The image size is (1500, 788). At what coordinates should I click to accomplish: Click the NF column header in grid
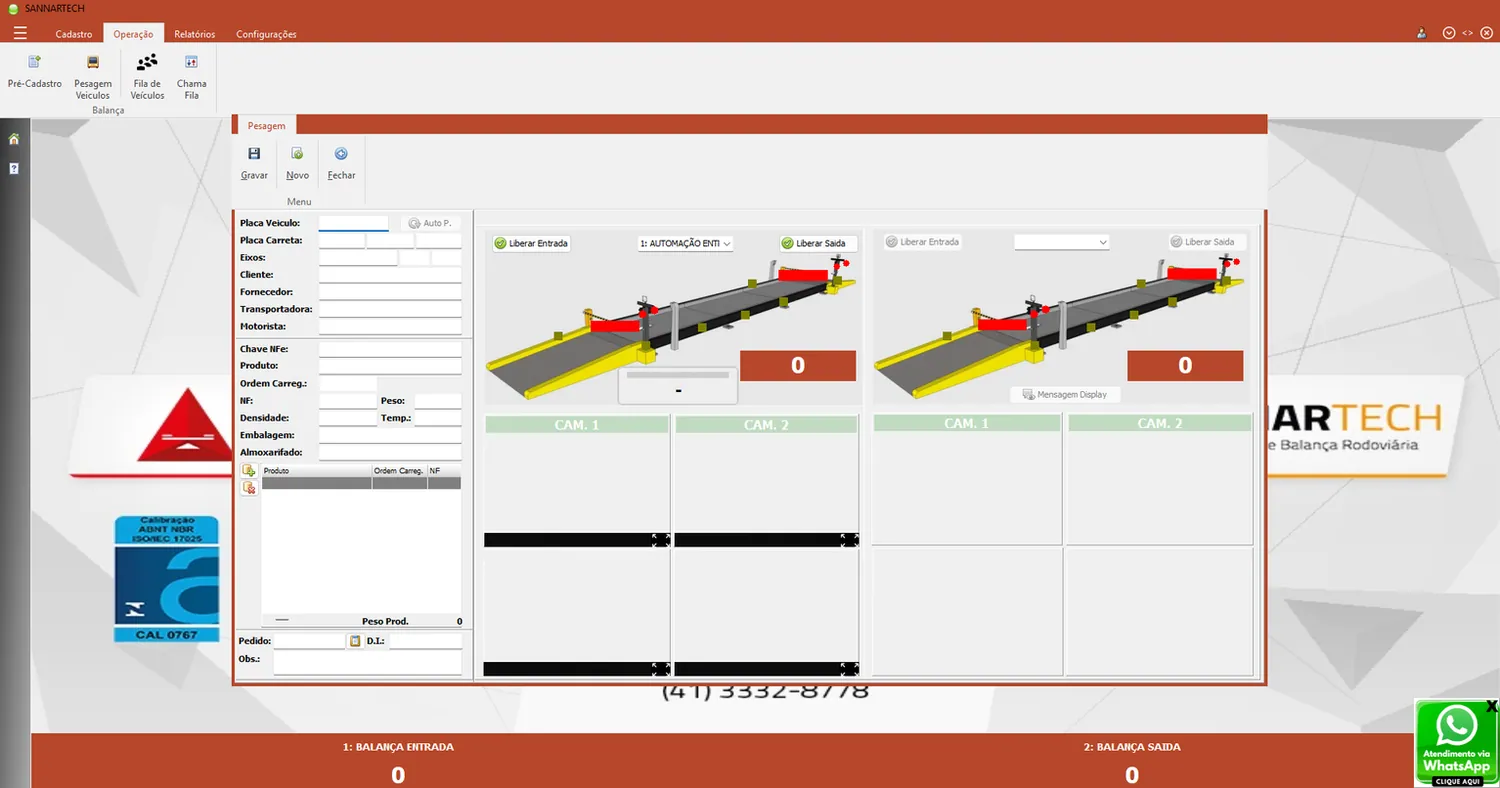(x=444, y=470)
